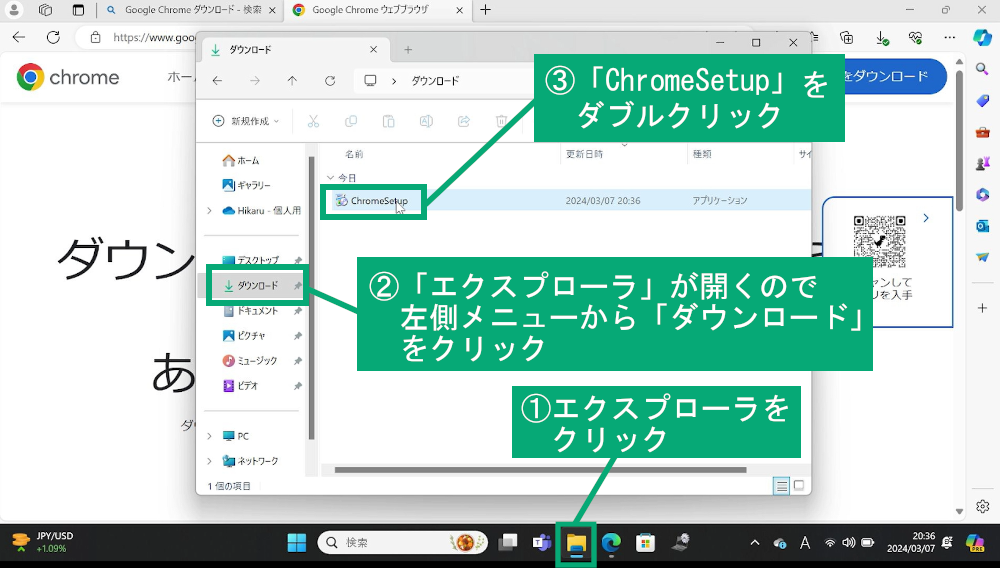Viewport: 1000px width, 568px height.
Task: Select Documents (ドキュメント) in Explorer sidebar
Action: 250,311
